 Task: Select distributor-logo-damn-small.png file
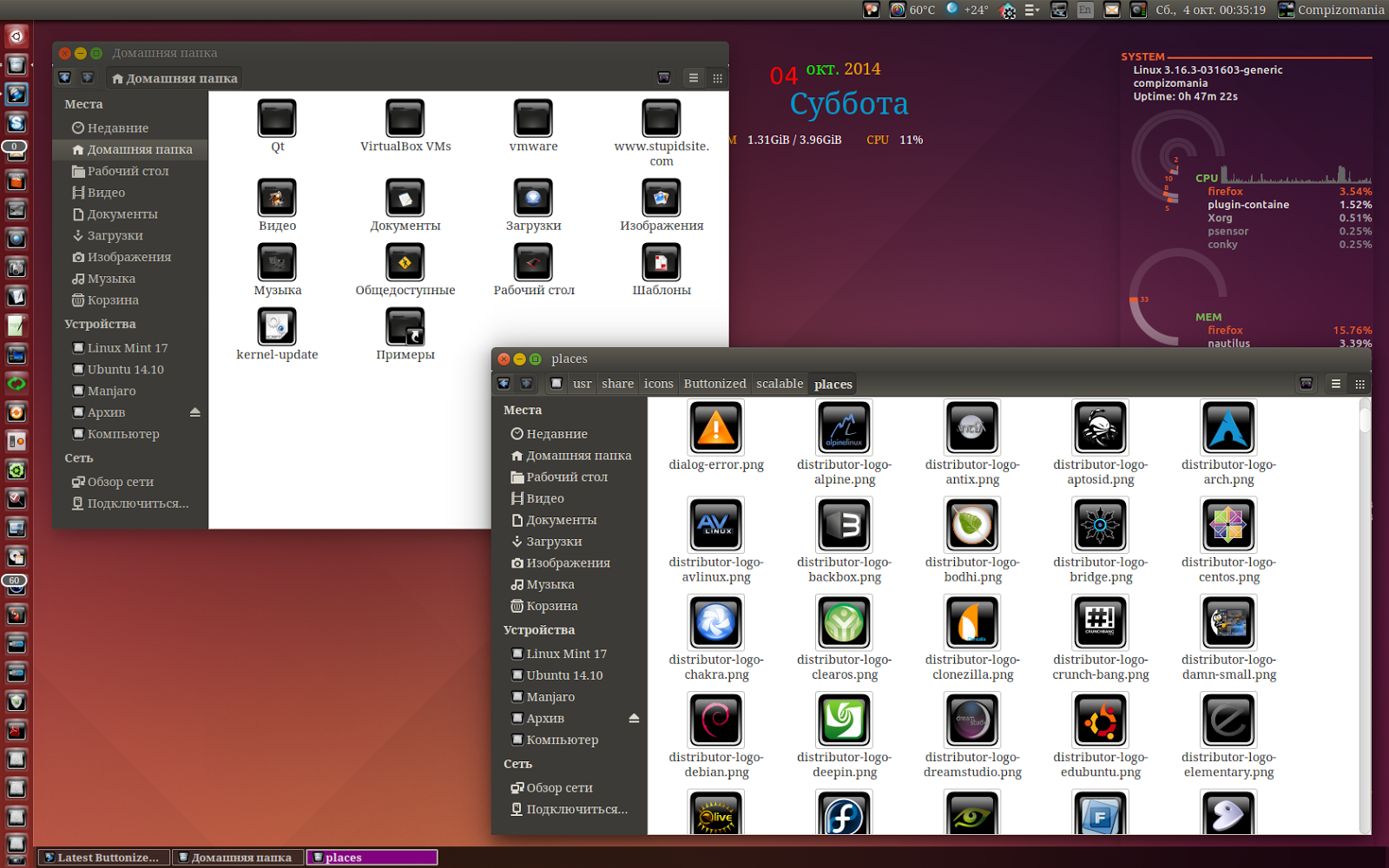[x=1228, y=622]
